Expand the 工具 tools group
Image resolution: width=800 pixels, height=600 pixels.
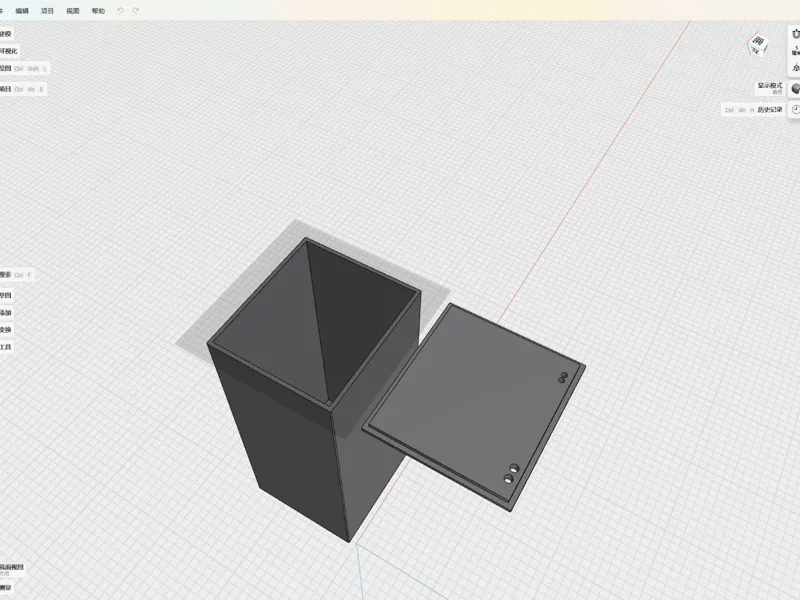coord(6,347)
